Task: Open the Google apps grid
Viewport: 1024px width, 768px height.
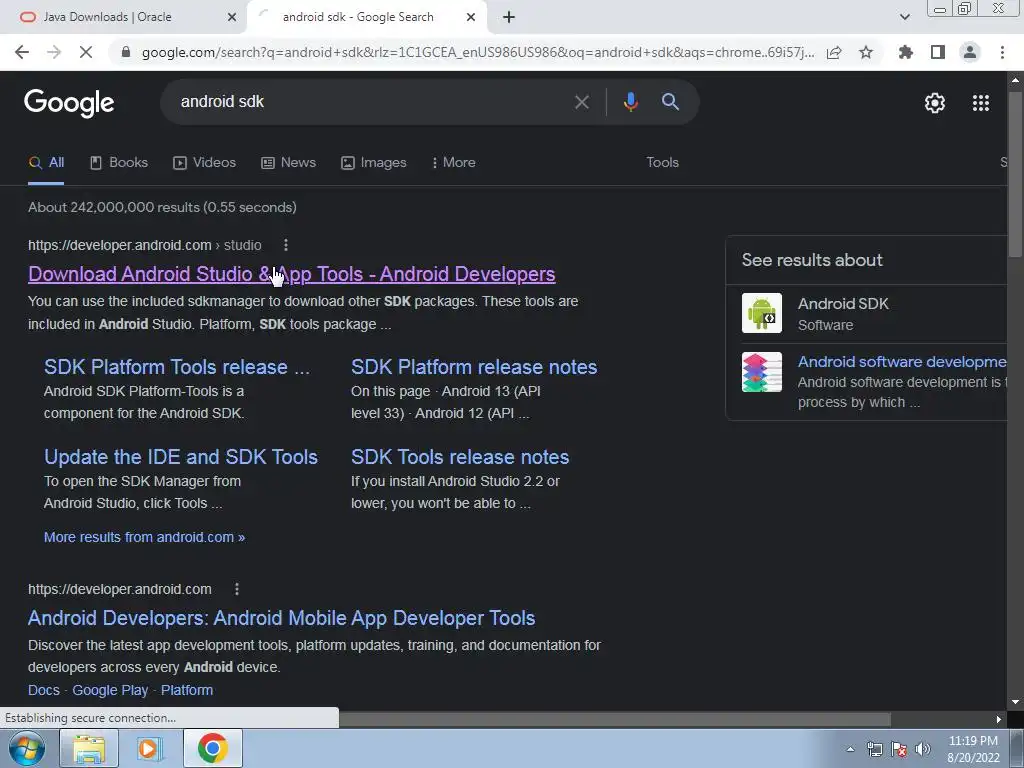Action: click(x=981, y=103)
